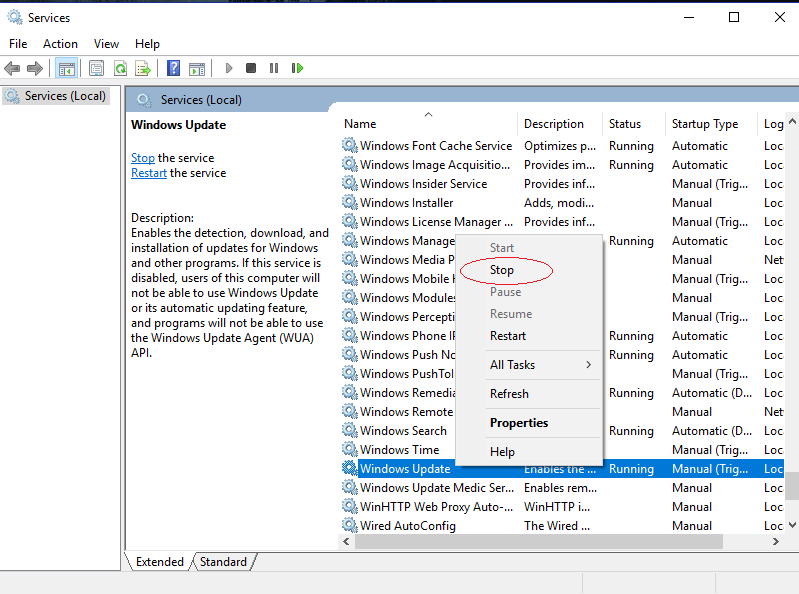This screenshot has width=799, height=594.
Task: Click vertical scrollbar up arrow
Action: click(x=792, y=122)
